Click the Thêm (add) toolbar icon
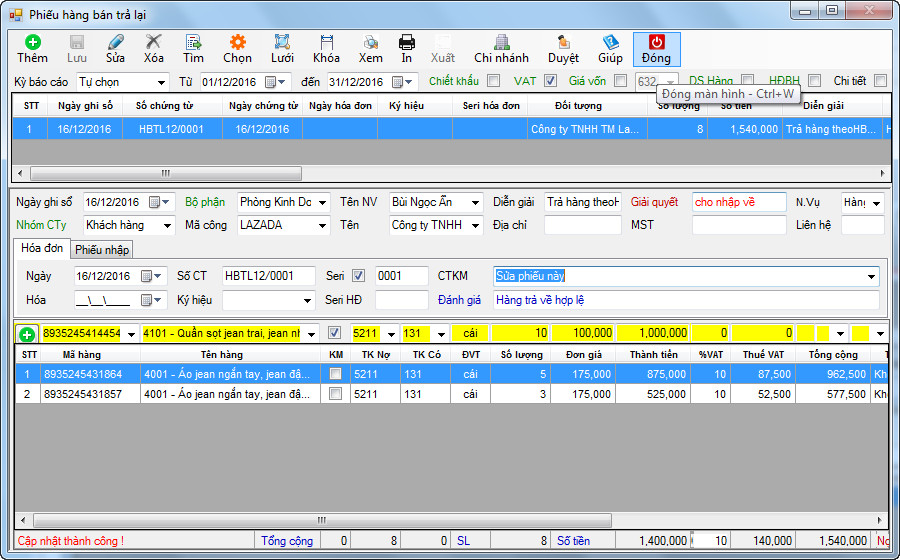The width and height of the screenshot is (900, 560). [33, 42]
